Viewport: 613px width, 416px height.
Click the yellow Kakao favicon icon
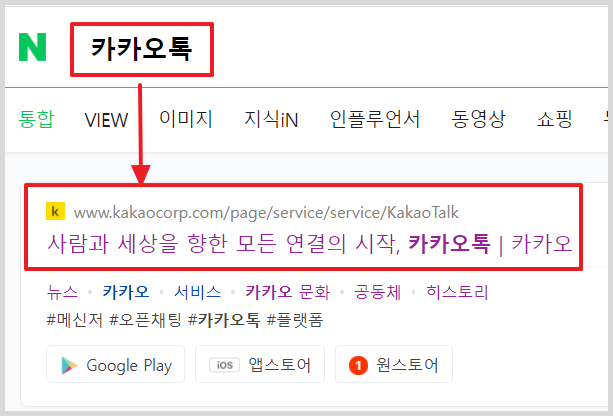point(56,211)
